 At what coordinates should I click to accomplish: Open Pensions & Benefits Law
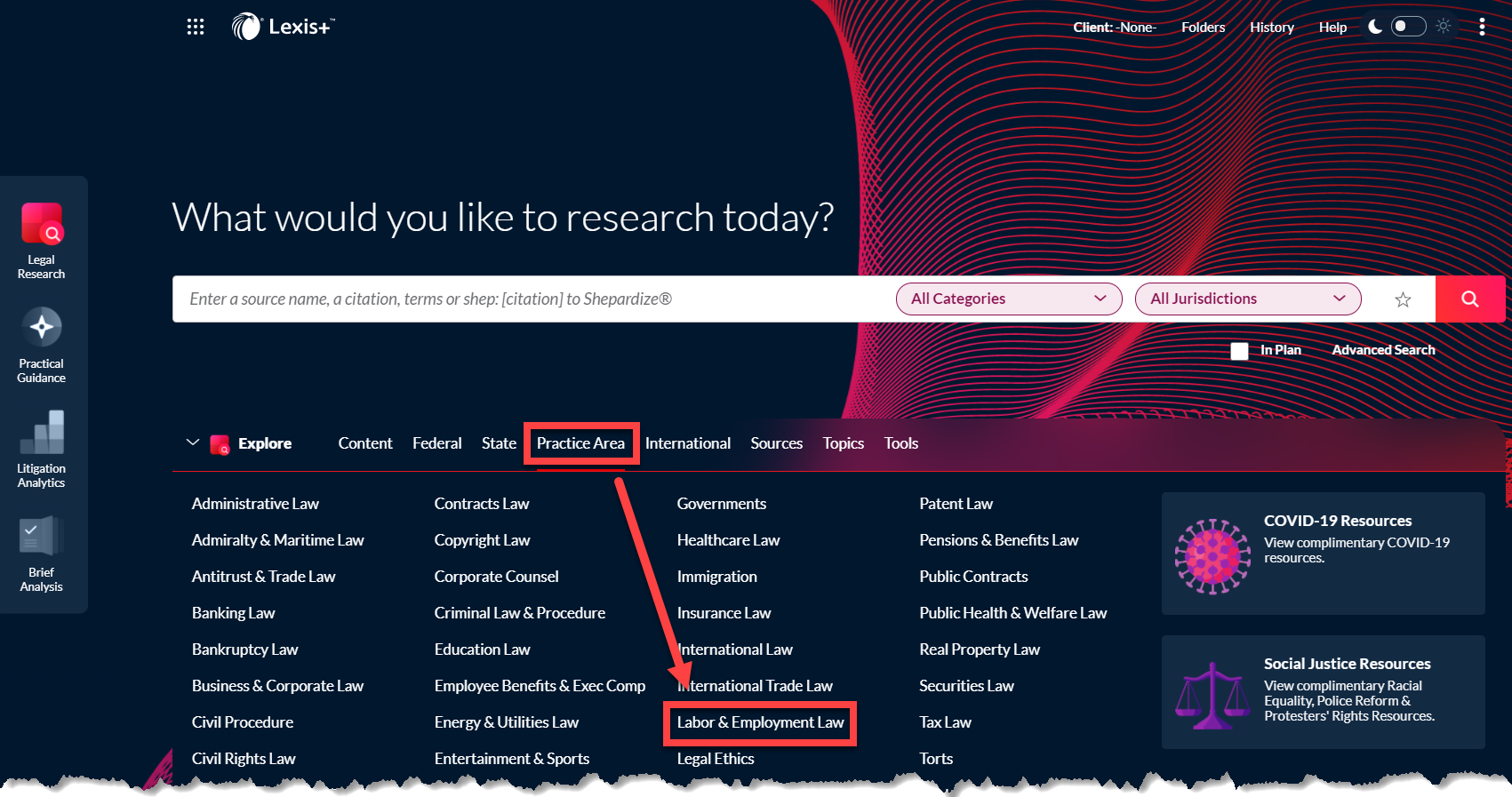click(x=999, y=540)
